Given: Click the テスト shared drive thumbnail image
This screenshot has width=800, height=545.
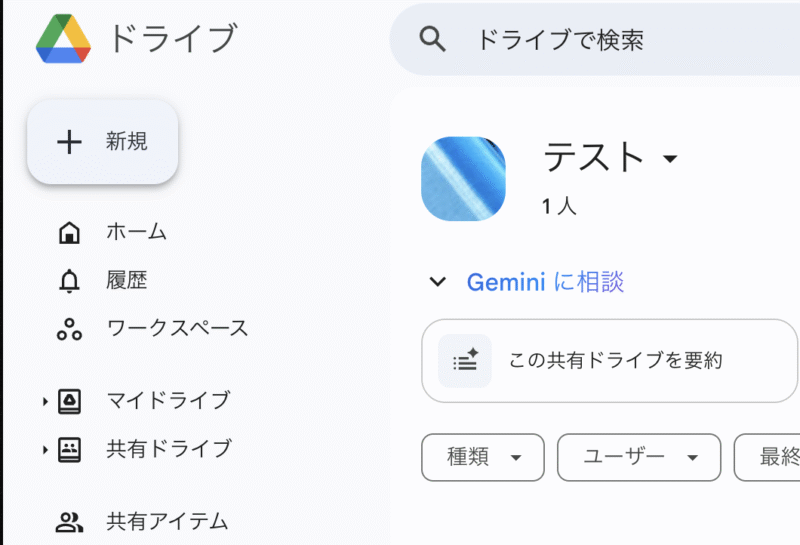Looking at the screenshot, I should (x=463, y=179).
